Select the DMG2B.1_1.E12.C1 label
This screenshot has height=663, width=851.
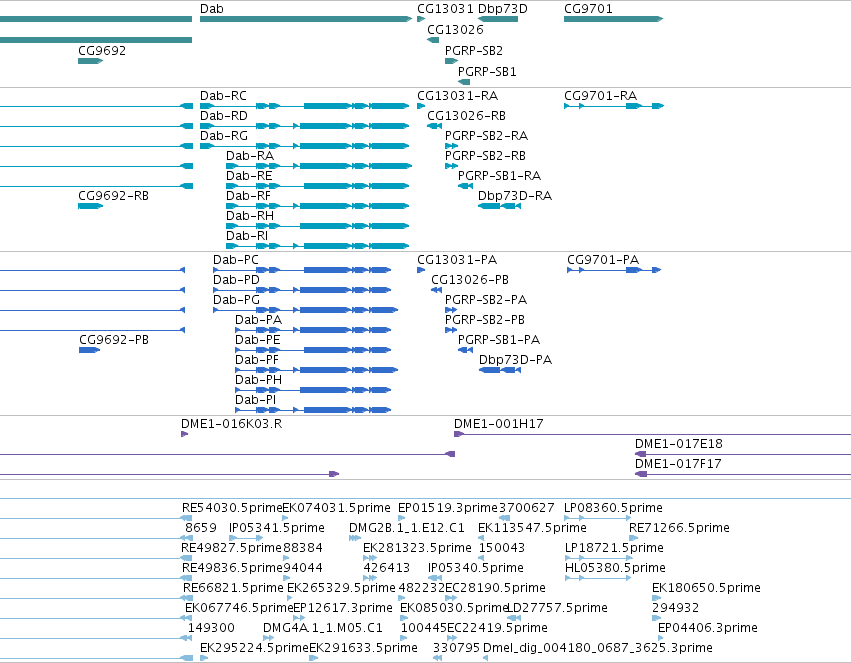pyautogui.click(x=407, y=528)
